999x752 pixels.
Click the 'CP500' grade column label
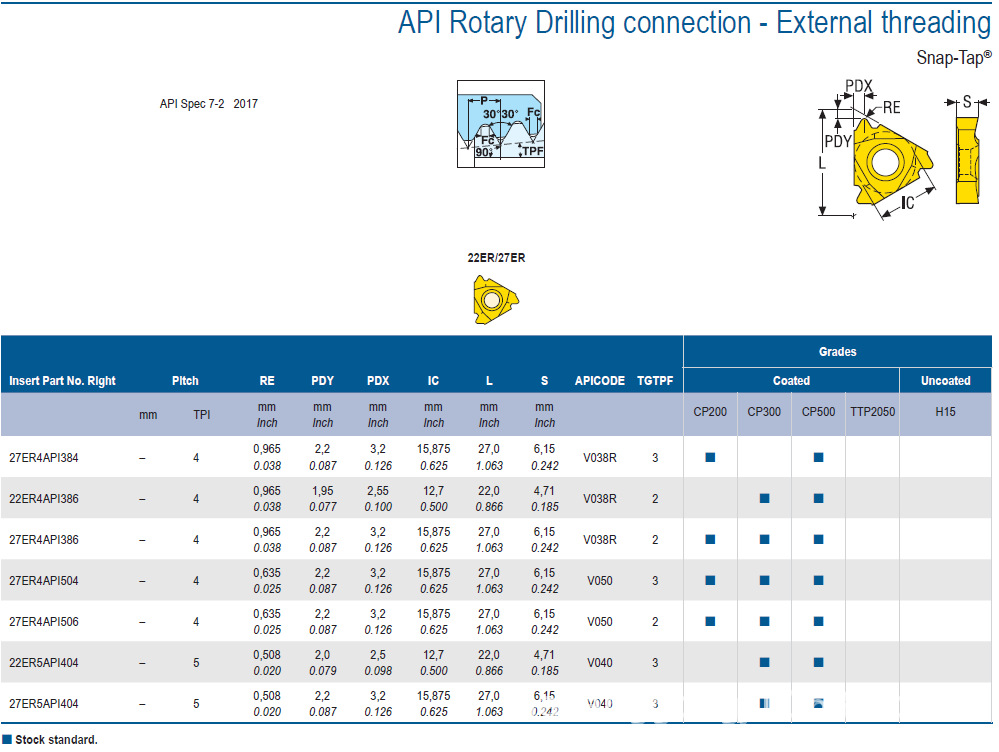pyautogui.click(x=818, y=412)
